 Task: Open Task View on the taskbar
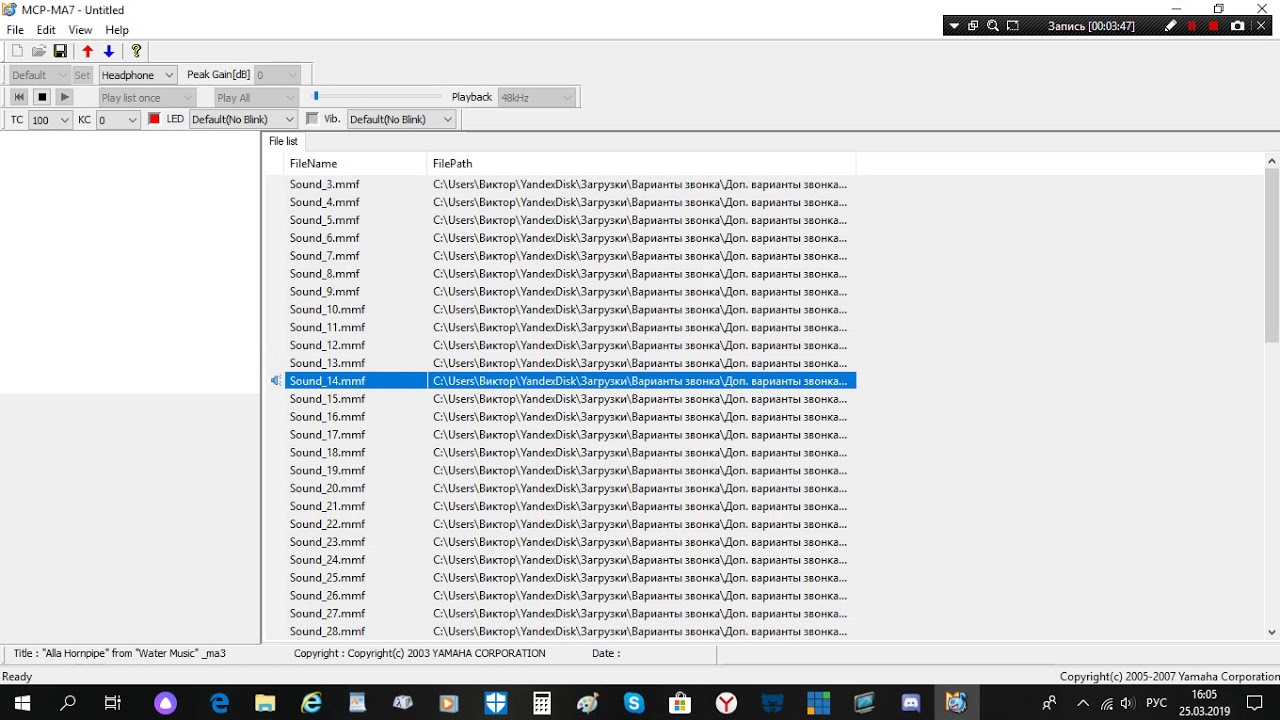(113, 703)
